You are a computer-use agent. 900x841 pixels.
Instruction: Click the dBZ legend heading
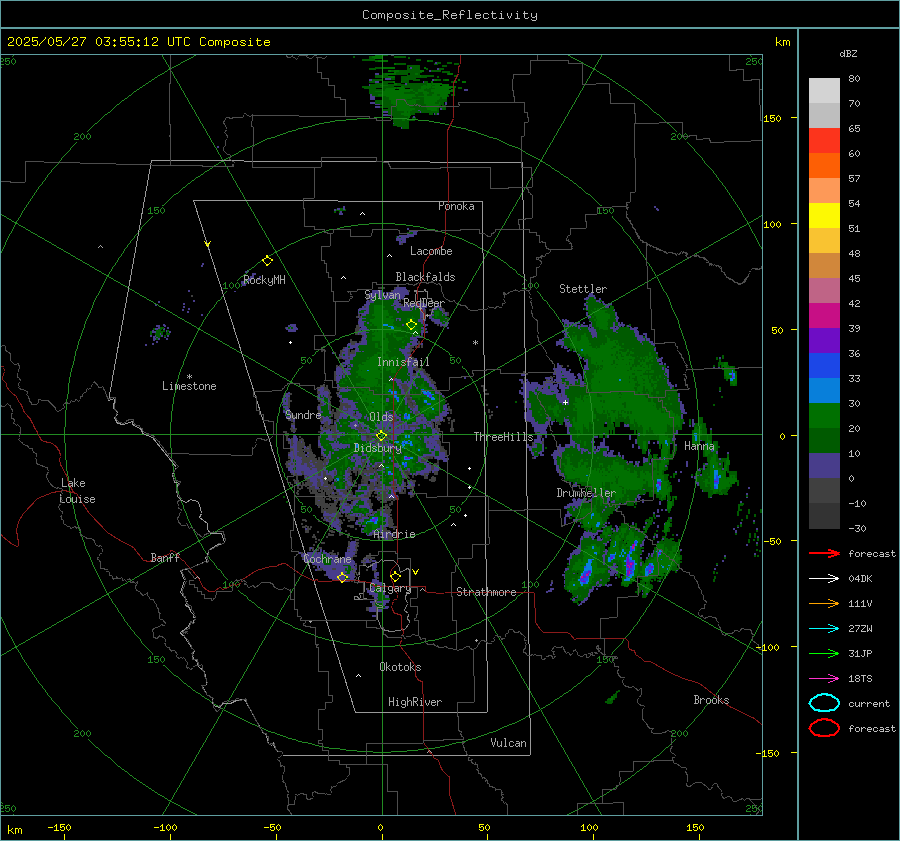848,53
